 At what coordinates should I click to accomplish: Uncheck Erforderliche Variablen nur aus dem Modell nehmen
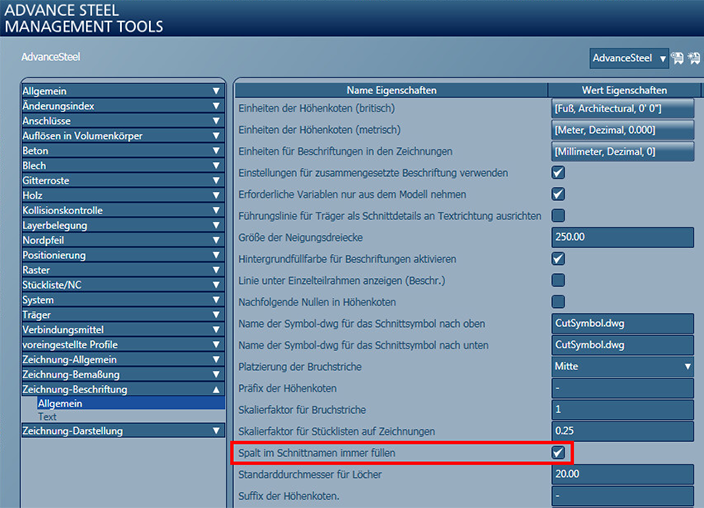pos(558,194)
